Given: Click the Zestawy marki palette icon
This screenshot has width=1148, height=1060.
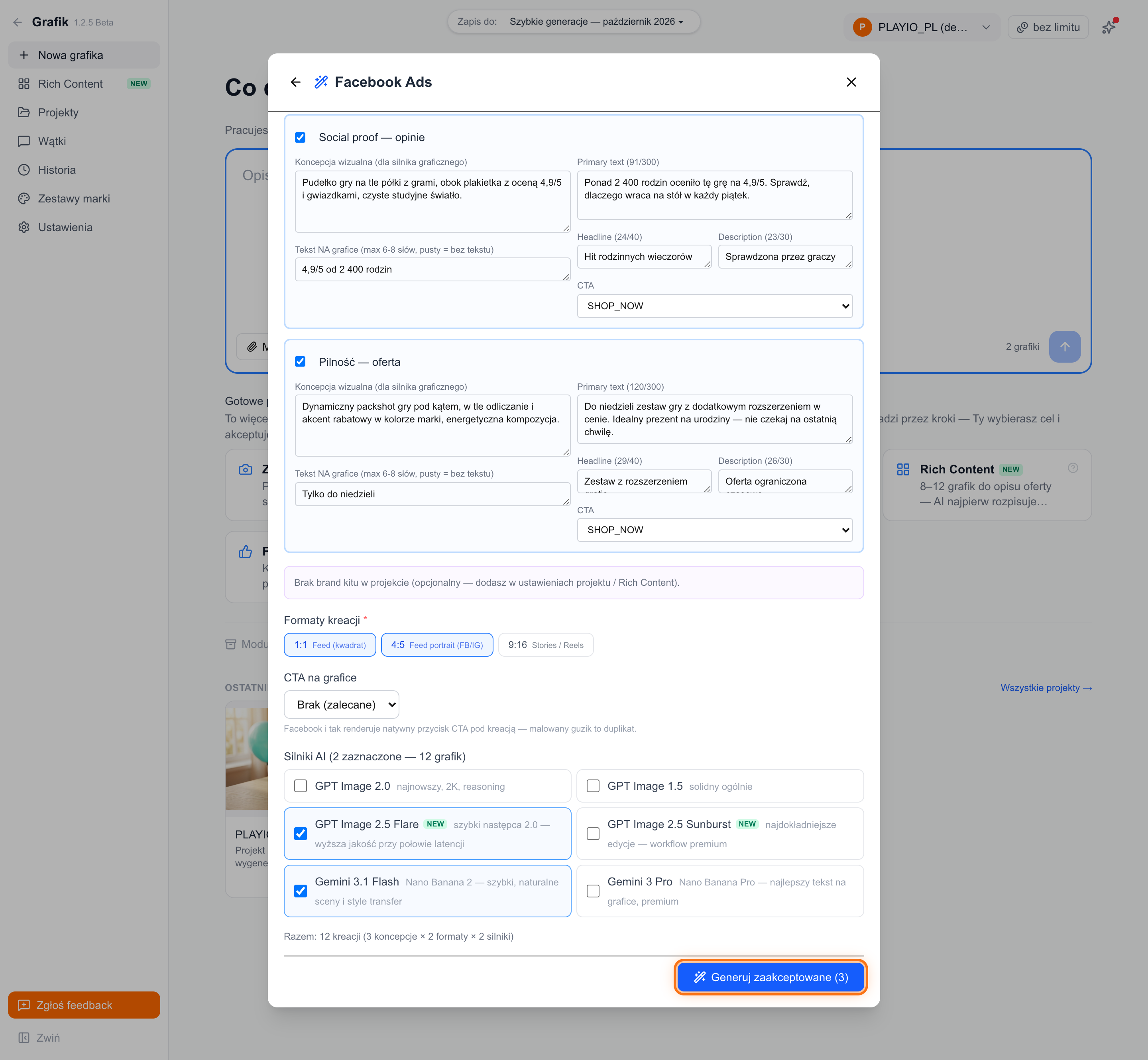Looking at the screenshot, I should pyautogui.click(x=24, y=198).
